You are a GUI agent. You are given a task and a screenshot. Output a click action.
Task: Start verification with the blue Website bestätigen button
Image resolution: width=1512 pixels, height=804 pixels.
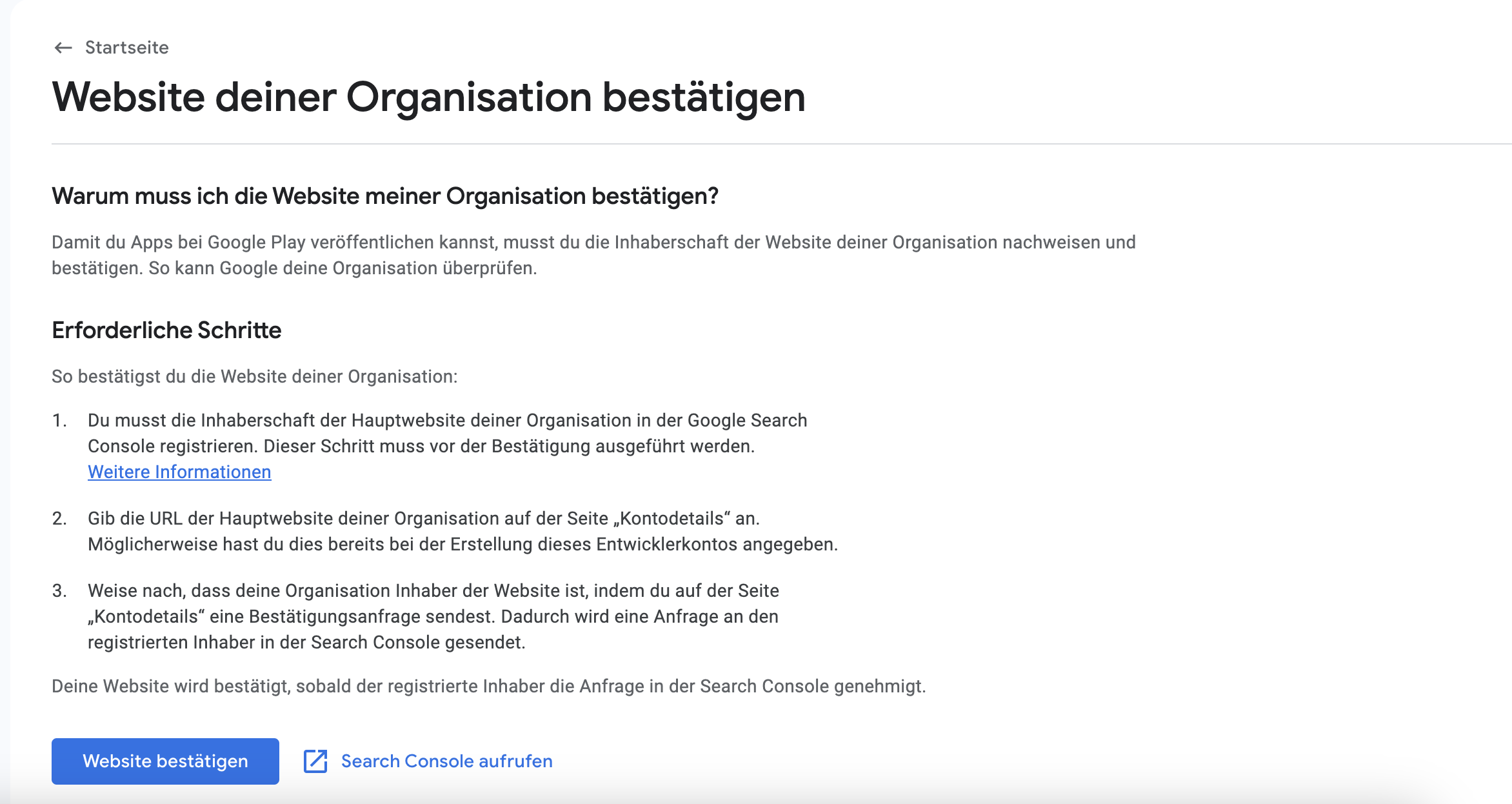point(164,761)
